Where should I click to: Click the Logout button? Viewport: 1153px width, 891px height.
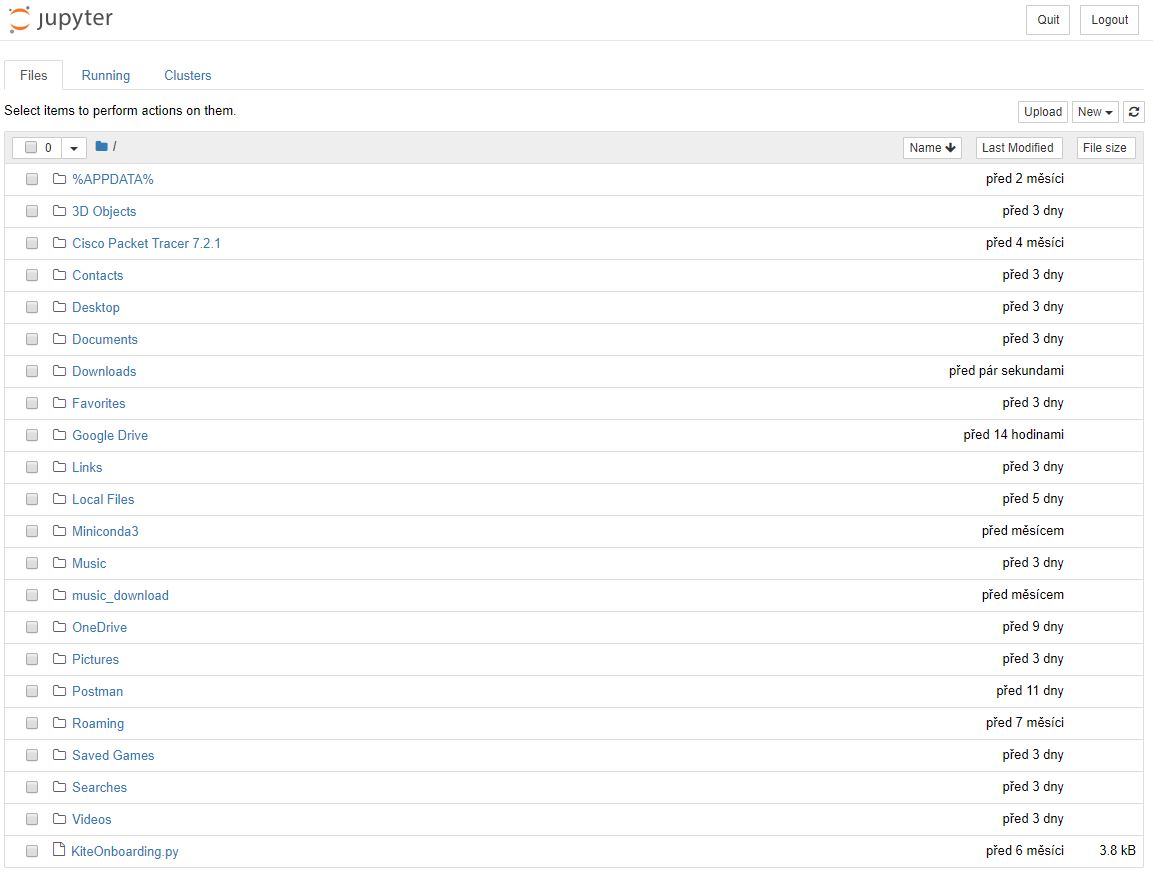pos(1109,20)
